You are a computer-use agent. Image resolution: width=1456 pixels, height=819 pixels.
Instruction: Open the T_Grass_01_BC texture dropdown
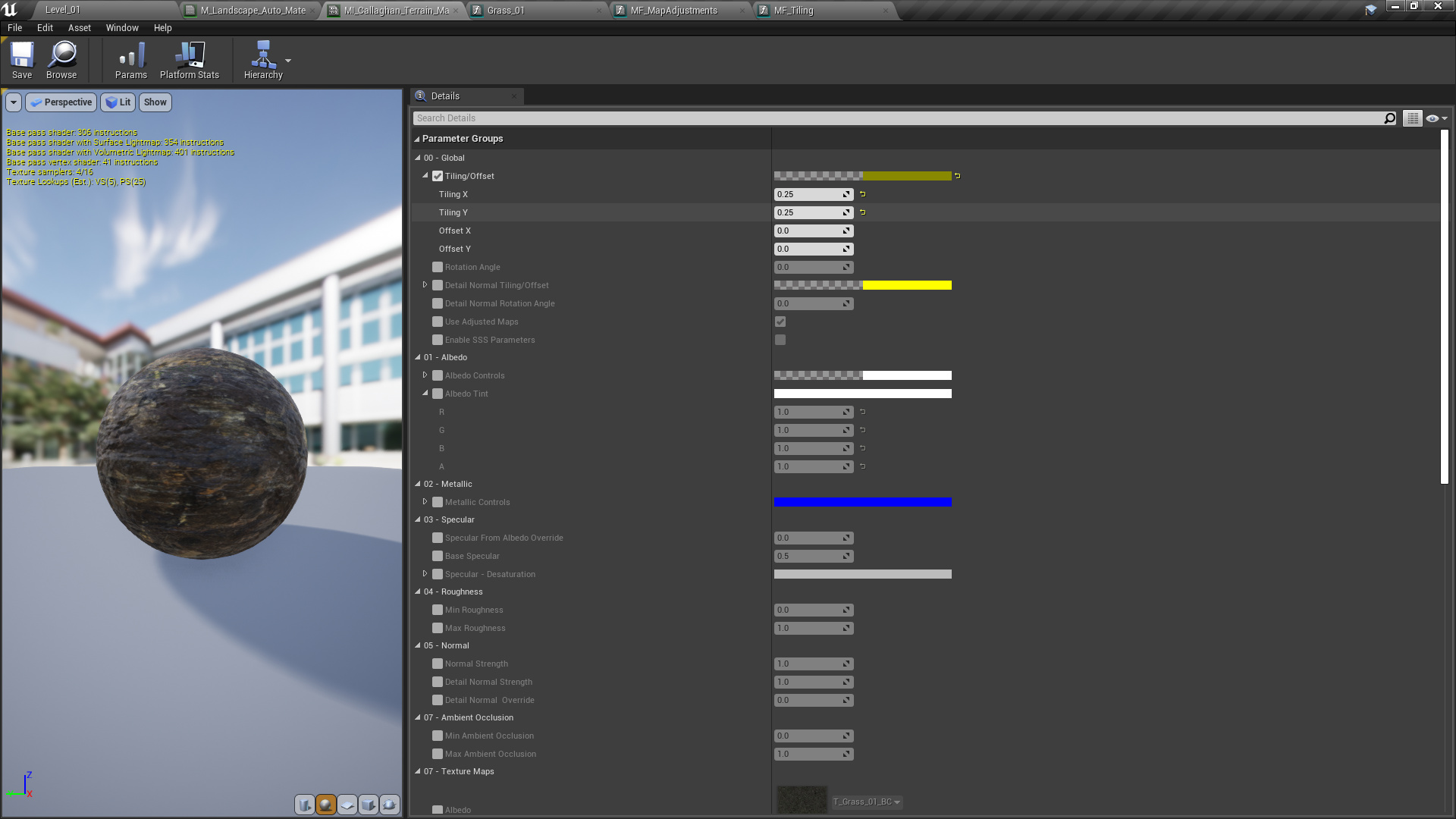tap(867, 802)
